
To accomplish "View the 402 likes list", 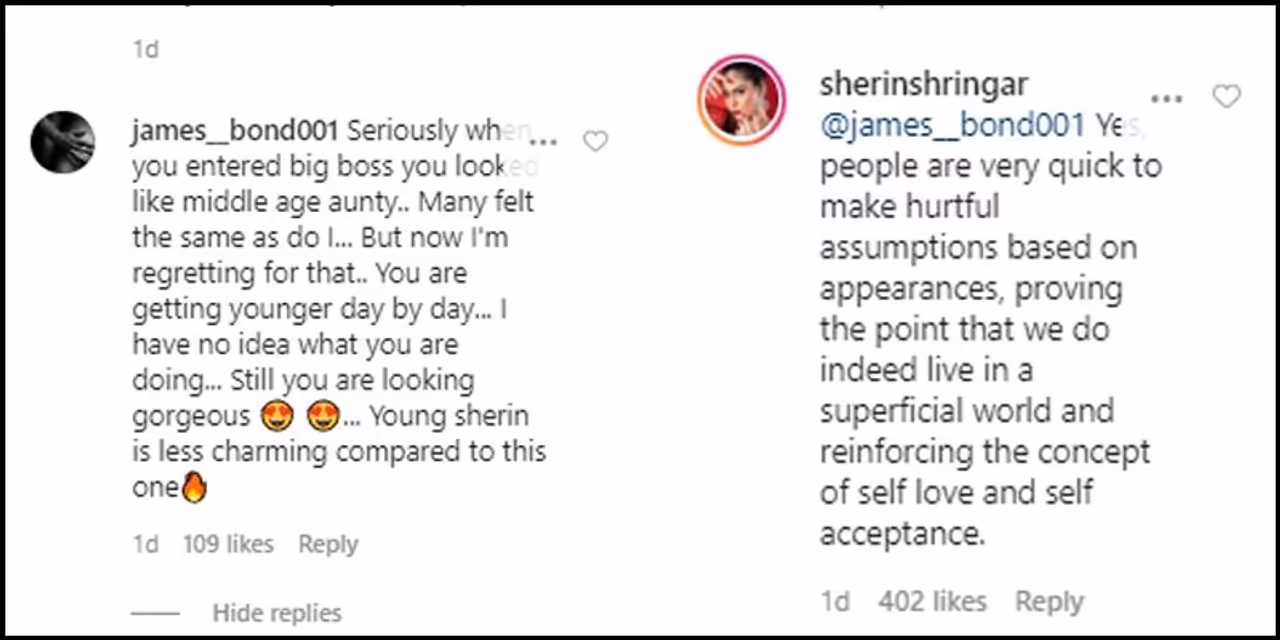I will [932, 601].
